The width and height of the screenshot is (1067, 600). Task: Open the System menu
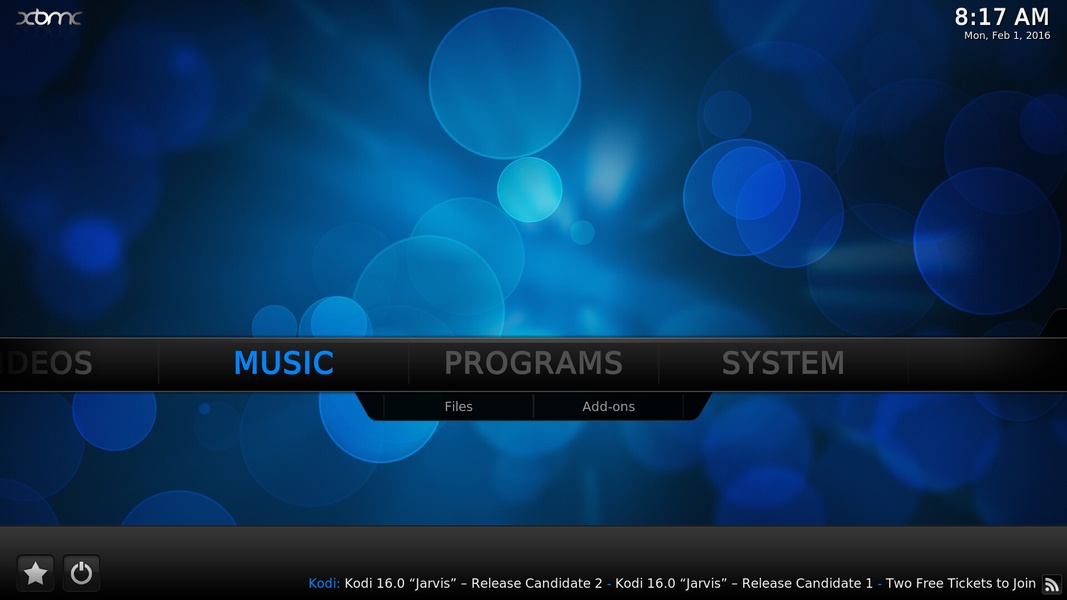tap(783, 363)
